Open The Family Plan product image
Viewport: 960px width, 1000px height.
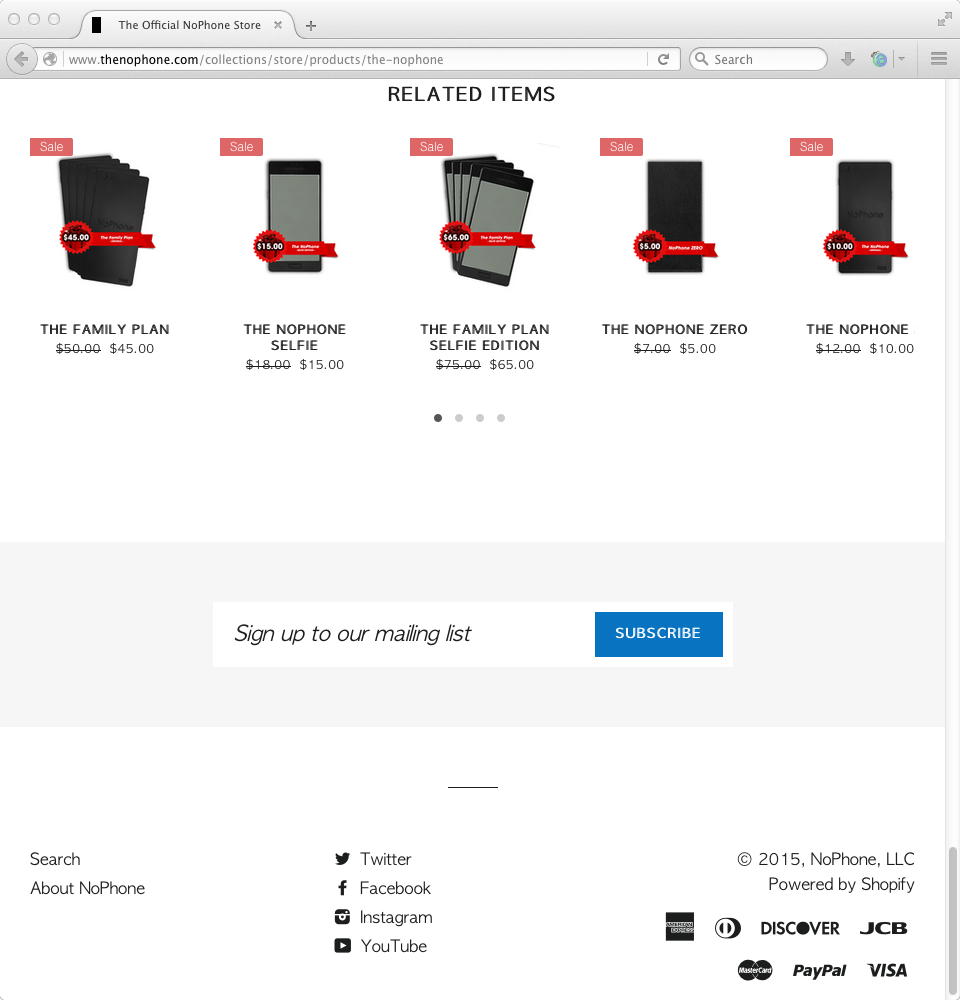(x=105, y=220)
